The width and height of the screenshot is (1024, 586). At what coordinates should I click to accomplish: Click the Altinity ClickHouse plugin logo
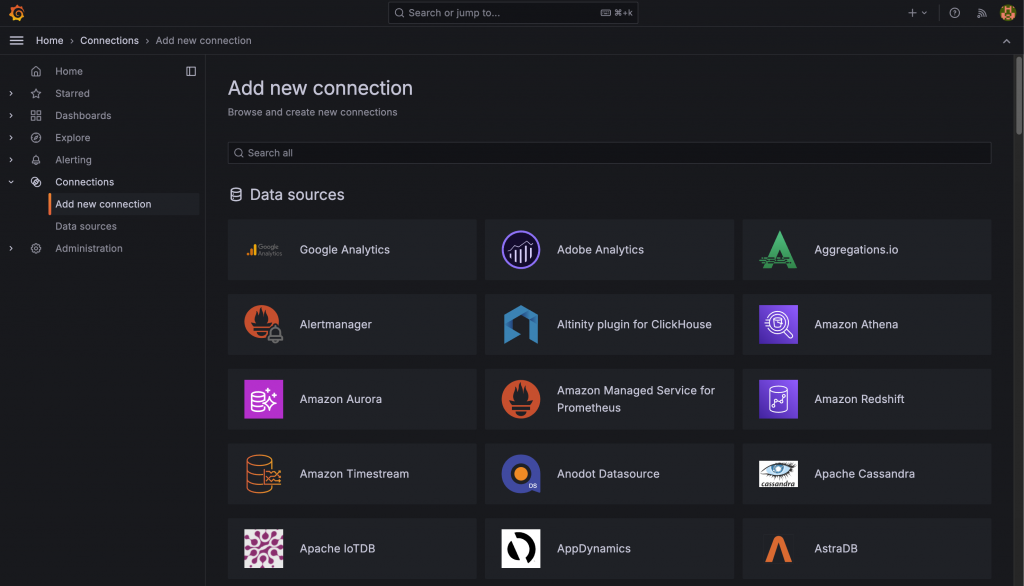click(520, 324)
